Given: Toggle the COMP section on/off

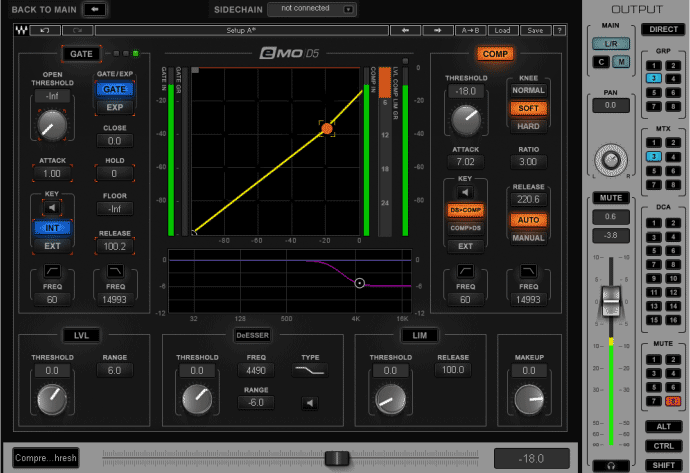Looking at the screenshot, I should point(495,54).
